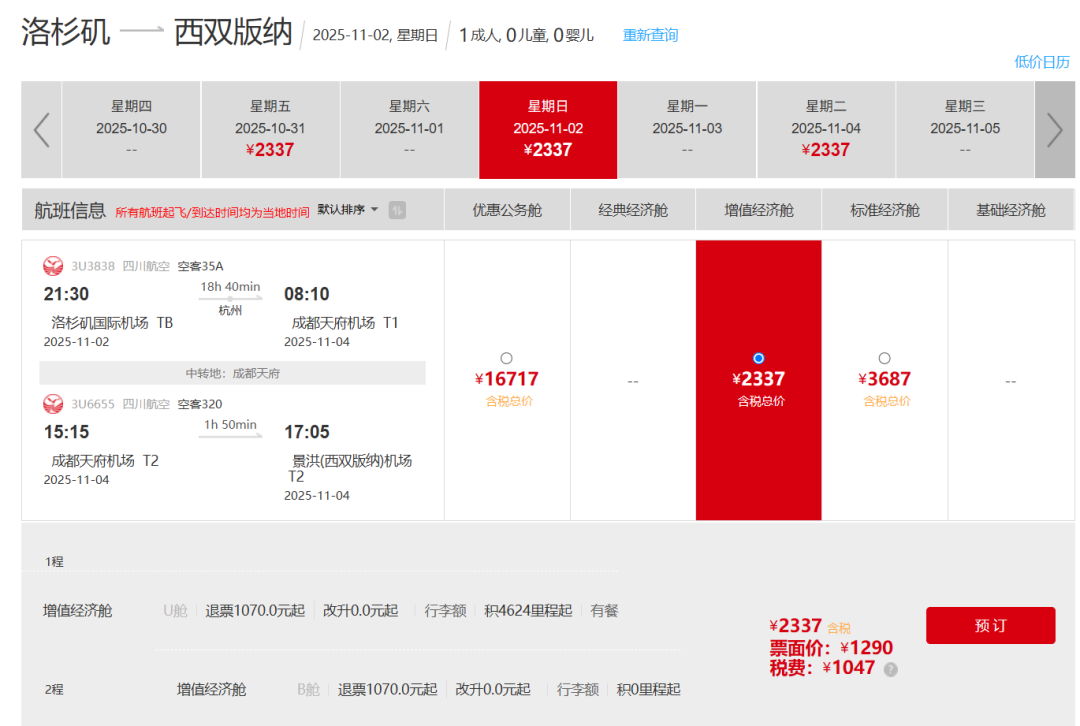This screenshot has width=1080, height=726.
Task: Open the 低价日历 low price calendar
Action: click(x=1042, y=62)
